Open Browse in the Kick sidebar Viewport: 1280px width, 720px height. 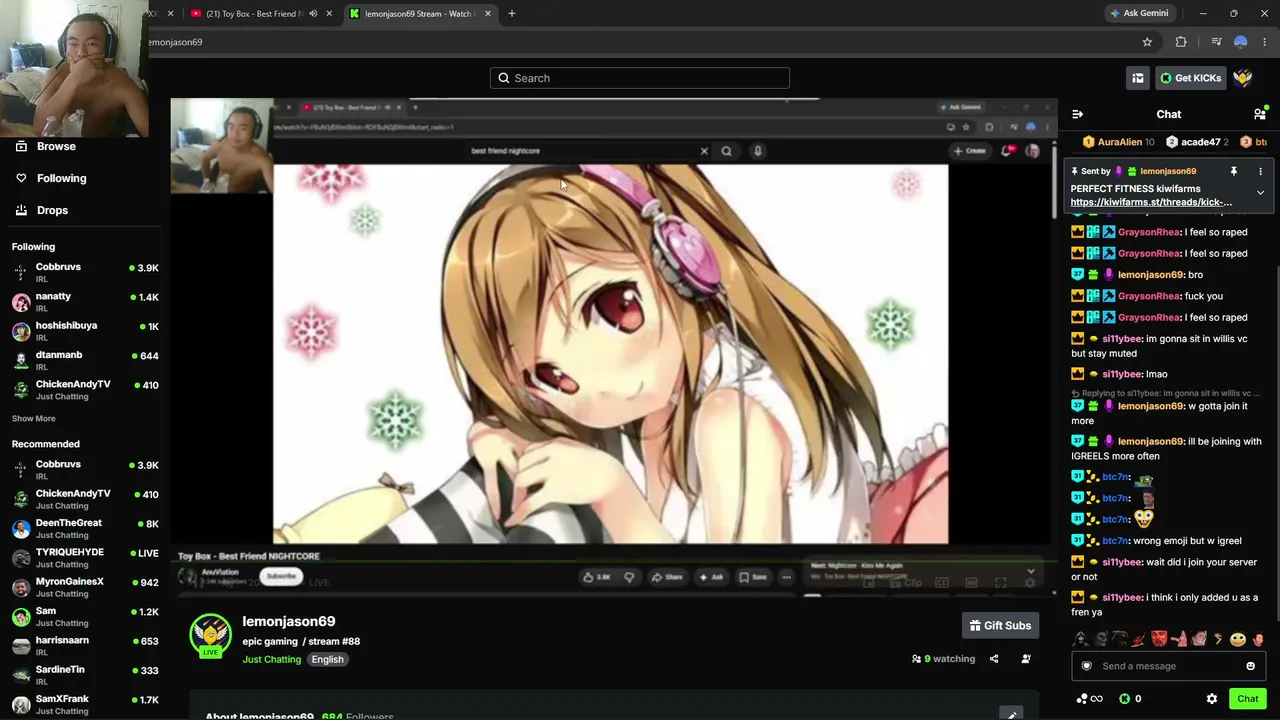click(56, 146)
